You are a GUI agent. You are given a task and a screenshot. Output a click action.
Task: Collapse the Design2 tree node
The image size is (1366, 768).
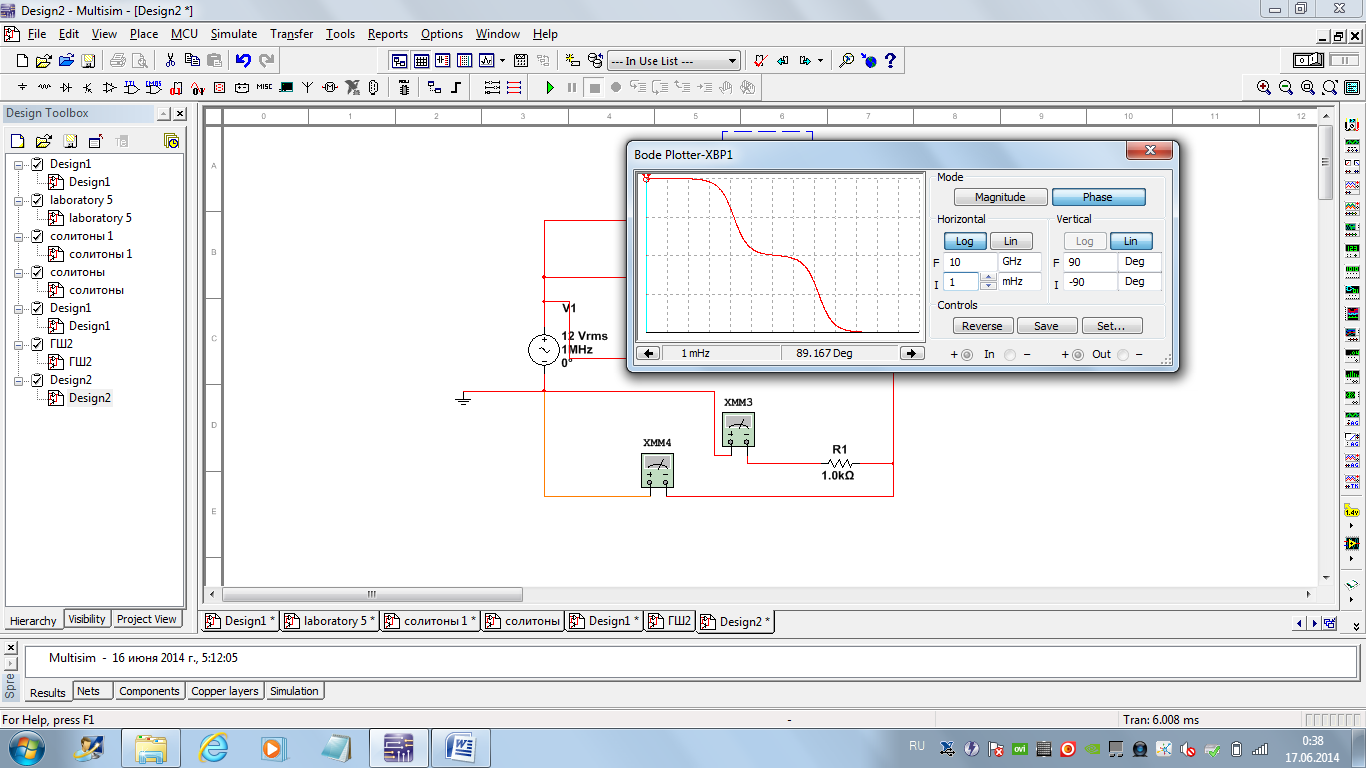19,380
